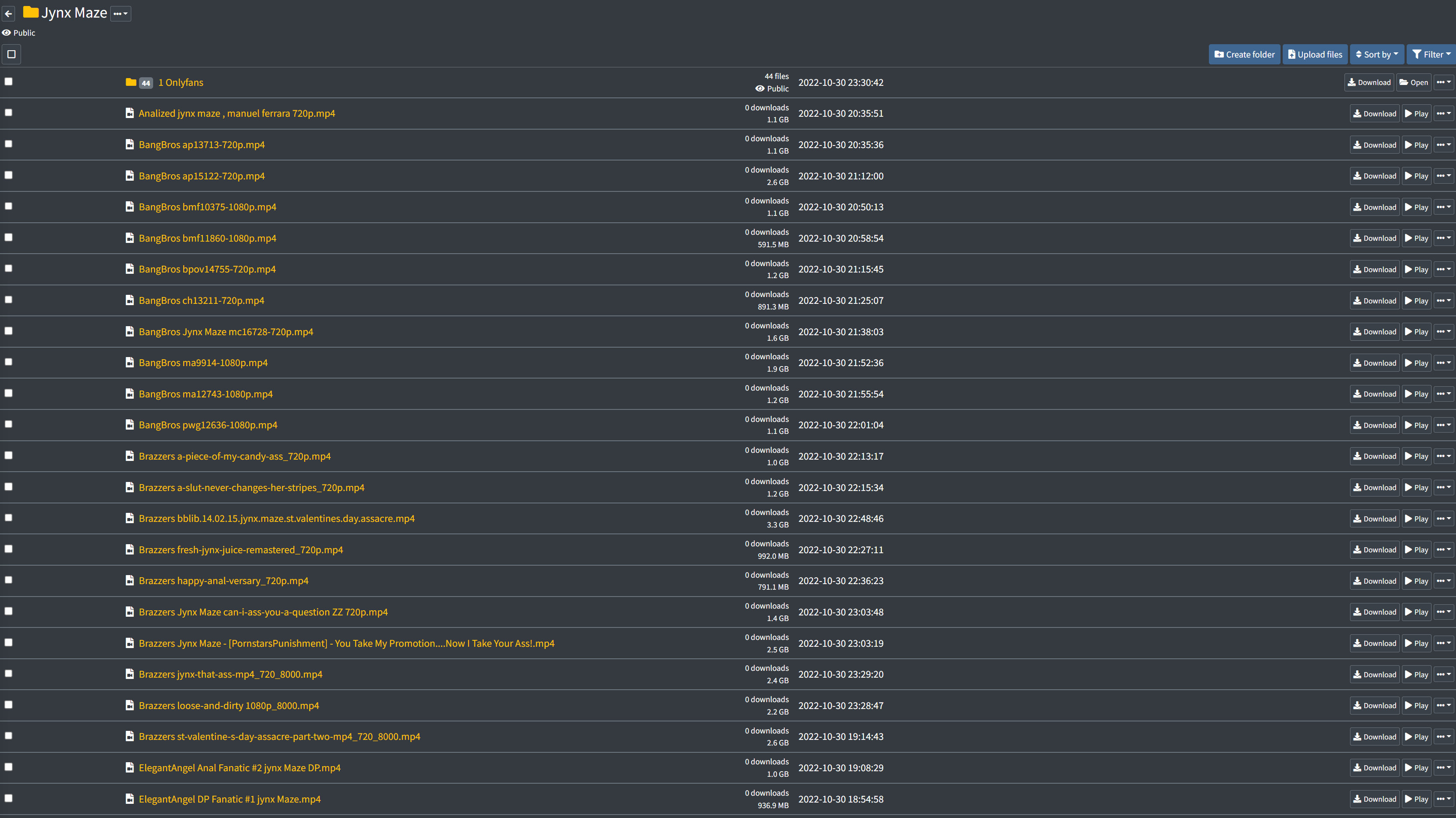This screenshot has height=818, width=1456.
Task: Download Analized jynx maze manuel ferrara 720p.mp4
Action: (1374, 114)
